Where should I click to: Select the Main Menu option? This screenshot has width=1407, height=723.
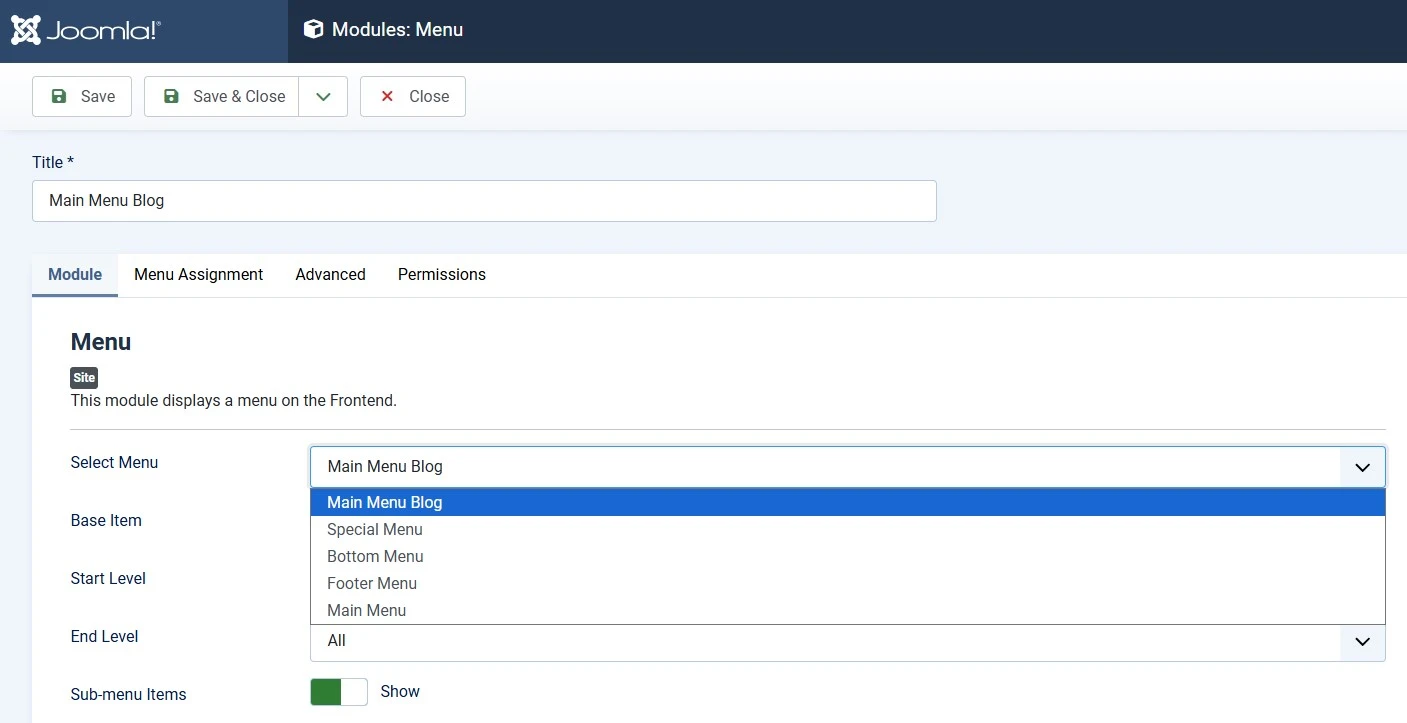[x=848, y=610]
